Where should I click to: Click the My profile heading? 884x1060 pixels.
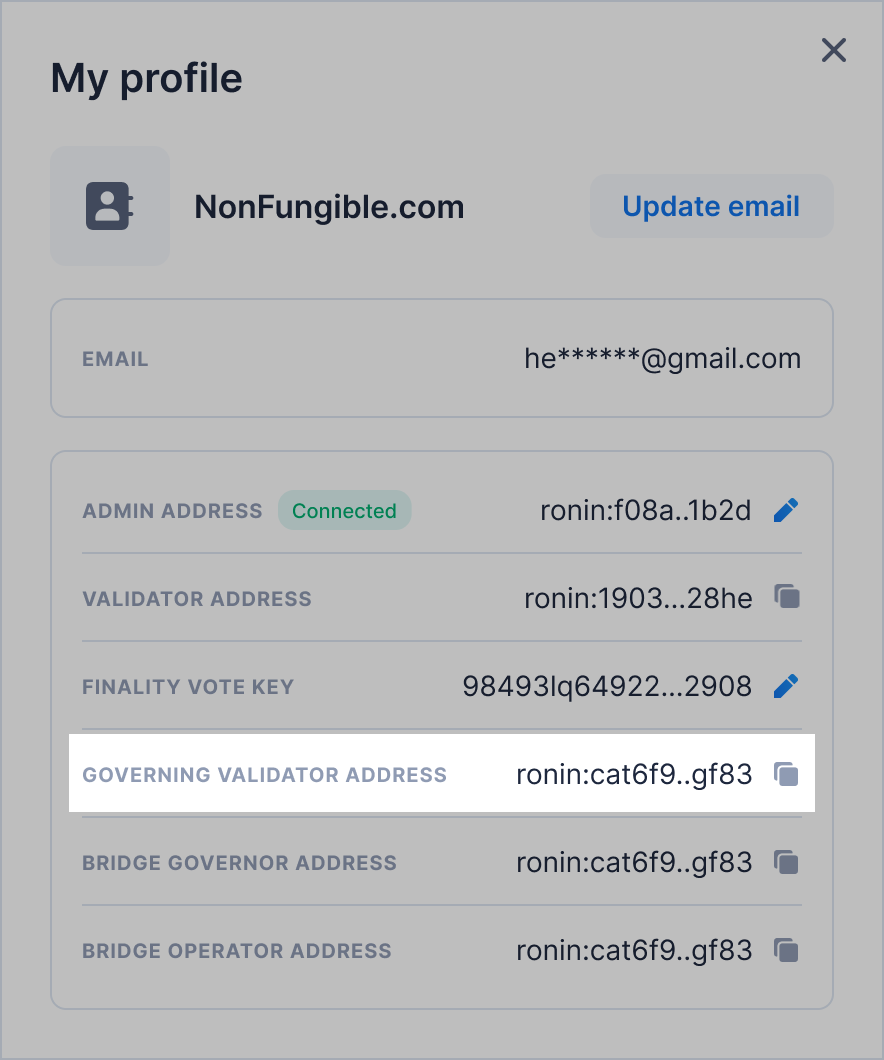pyautogui.click(x=146, y=77)
